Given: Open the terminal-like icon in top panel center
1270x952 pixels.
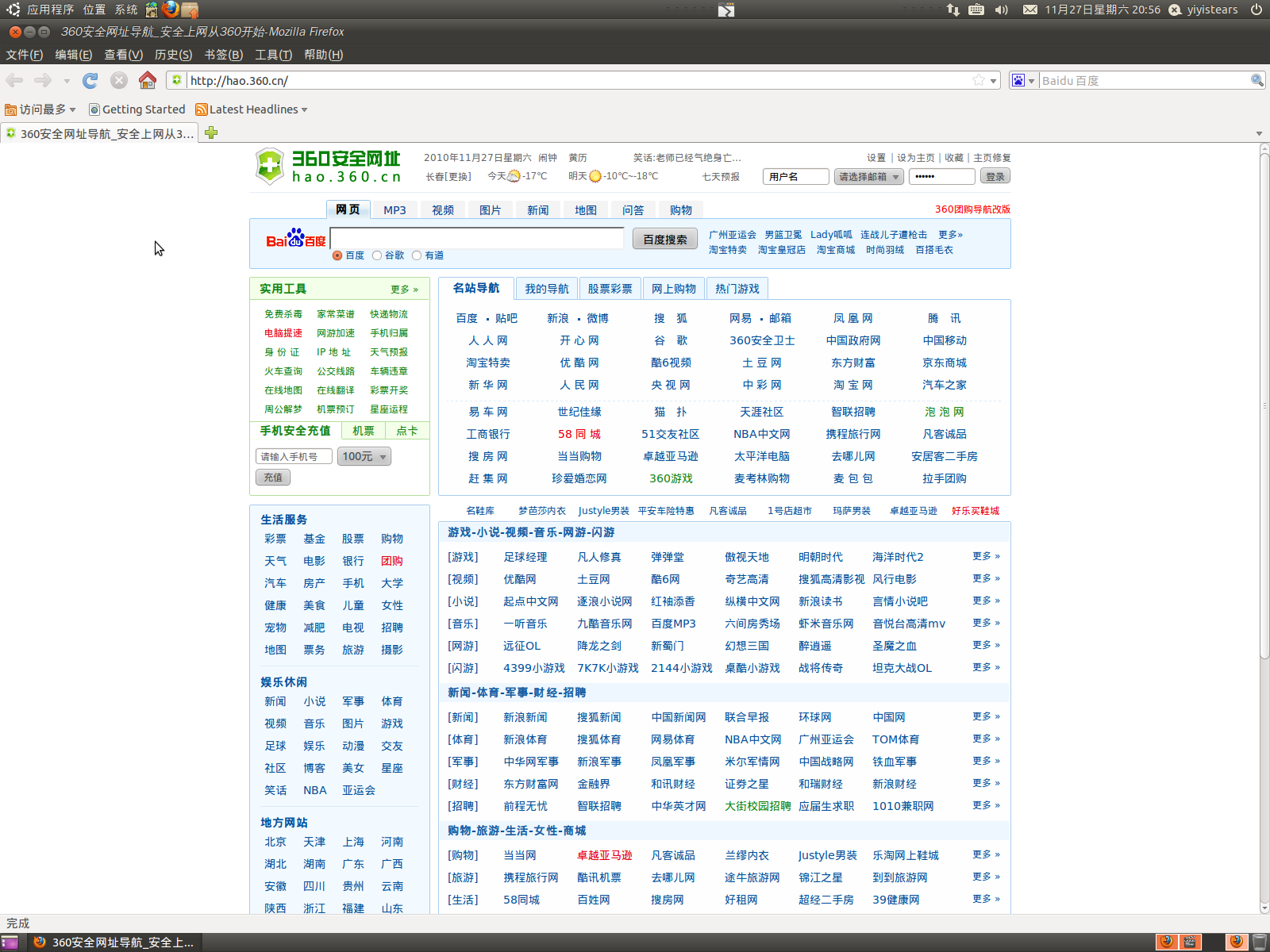Looking at the screenshot, I should (726, 10).
